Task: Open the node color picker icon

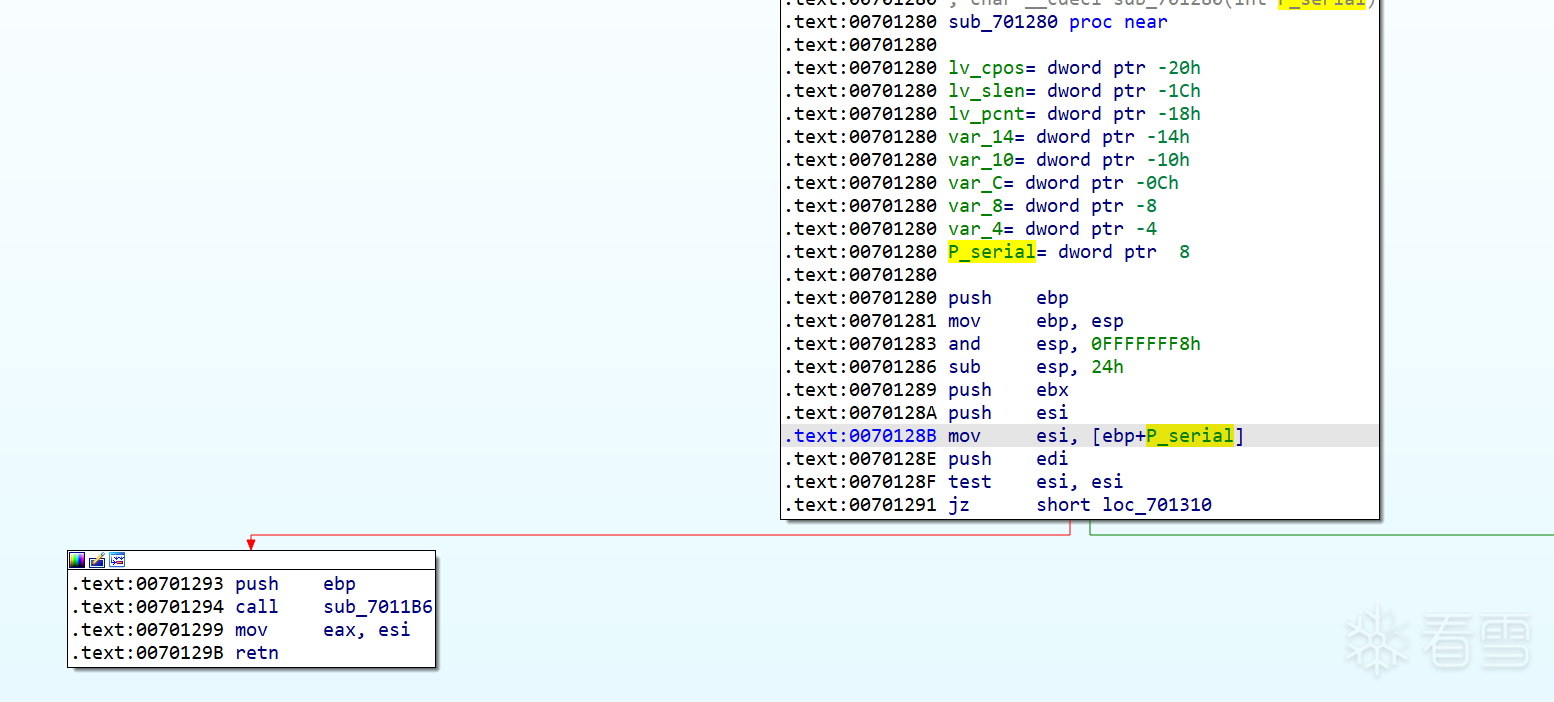Action: (x=77, y=560)
